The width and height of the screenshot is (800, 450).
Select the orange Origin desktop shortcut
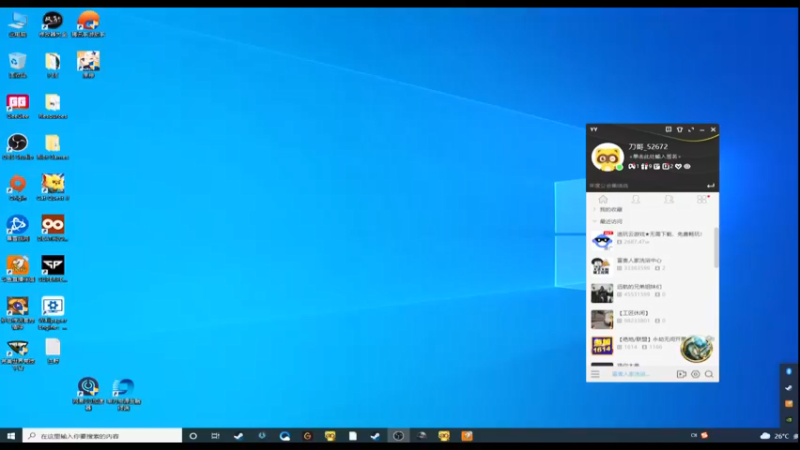(x=18, y=188)
